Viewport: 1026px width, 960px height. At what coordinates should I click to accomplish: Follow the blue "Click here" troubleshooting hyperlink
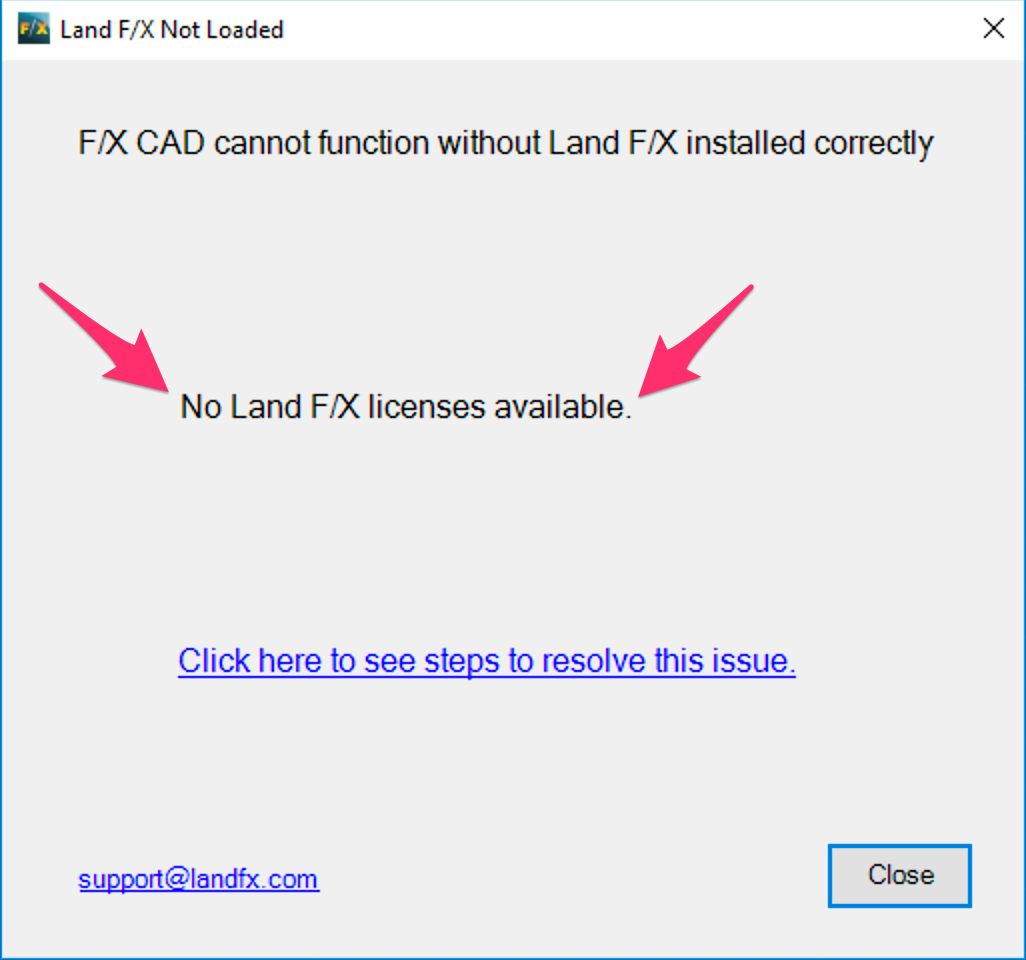(487, 661)
